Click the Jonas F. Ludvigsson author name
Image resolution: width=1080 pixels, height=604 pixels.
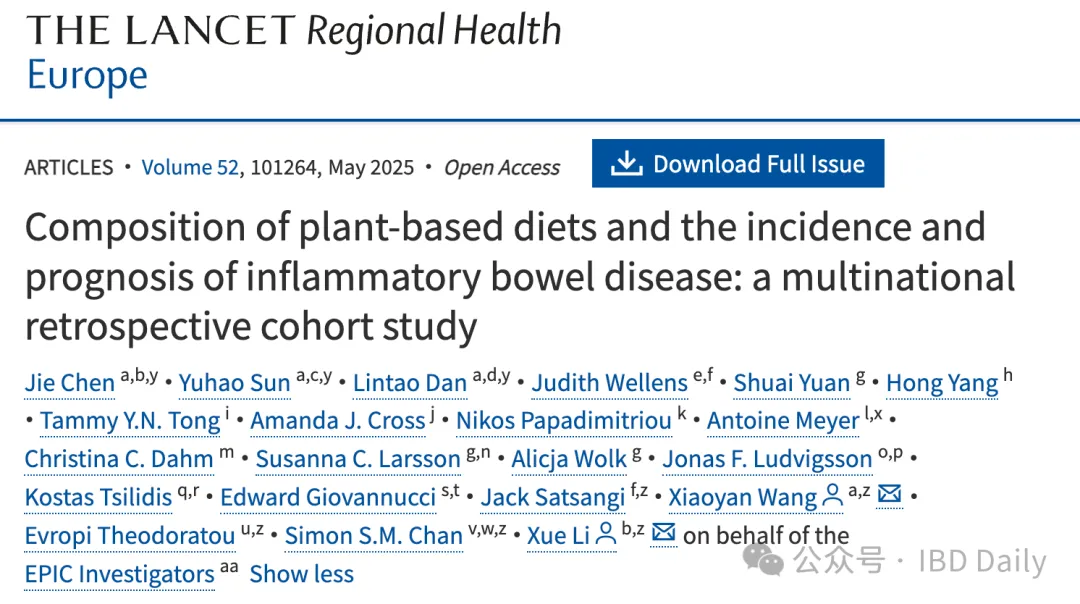[767, 459]
